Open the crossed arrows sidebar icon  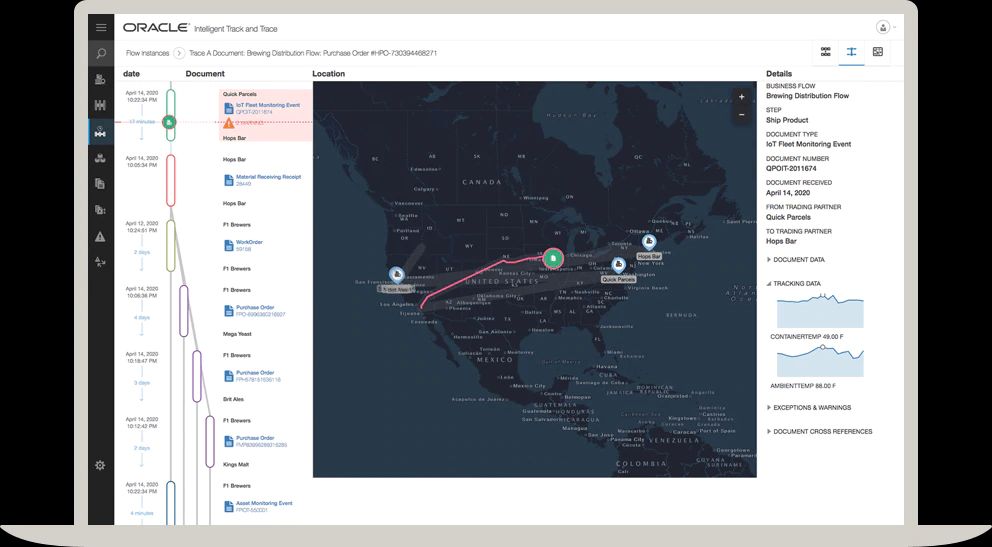coord(100,262)
